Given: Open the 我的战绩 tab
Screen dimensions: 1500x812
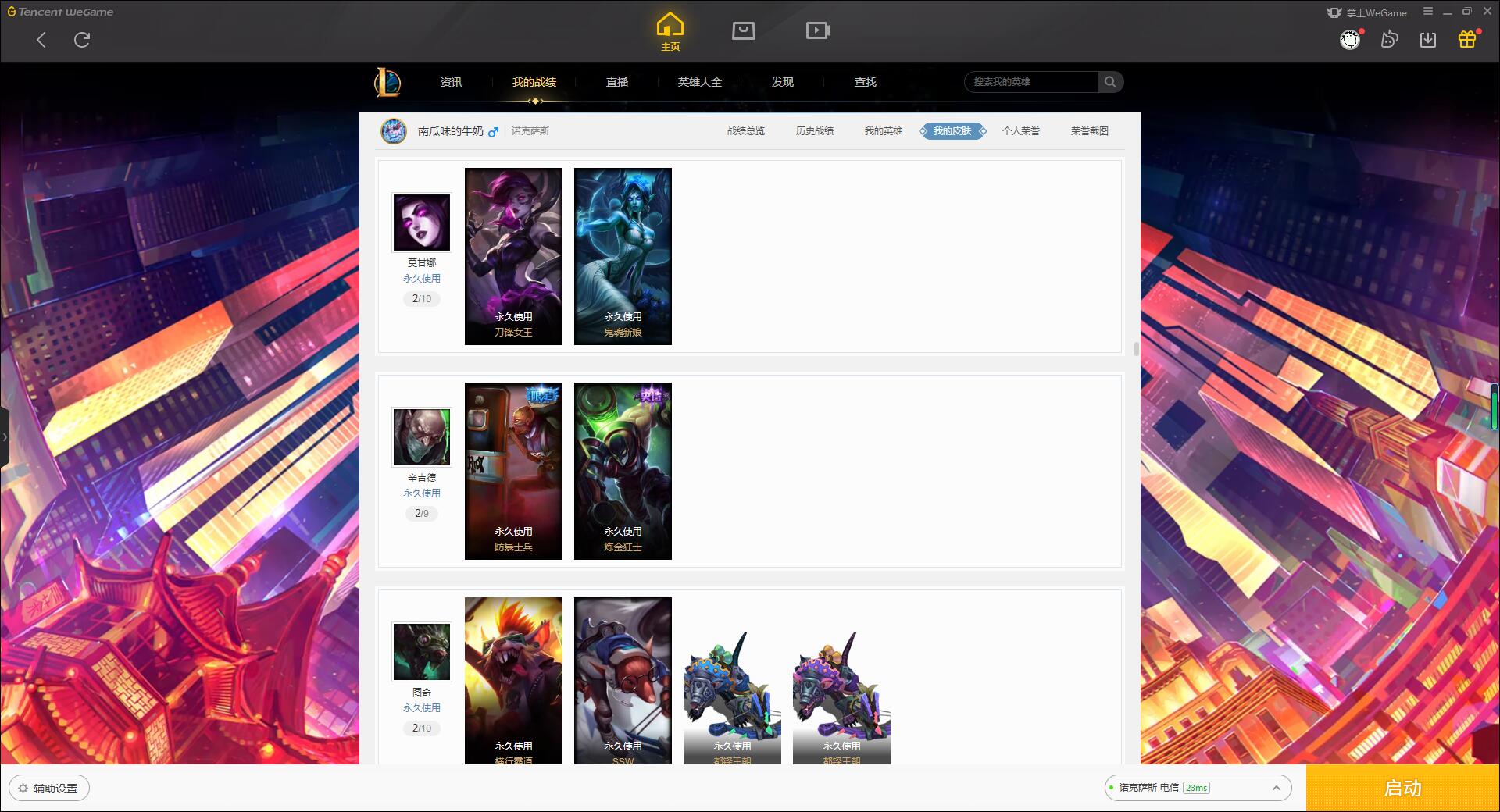Looking at the screenshot, I should 534,82.
